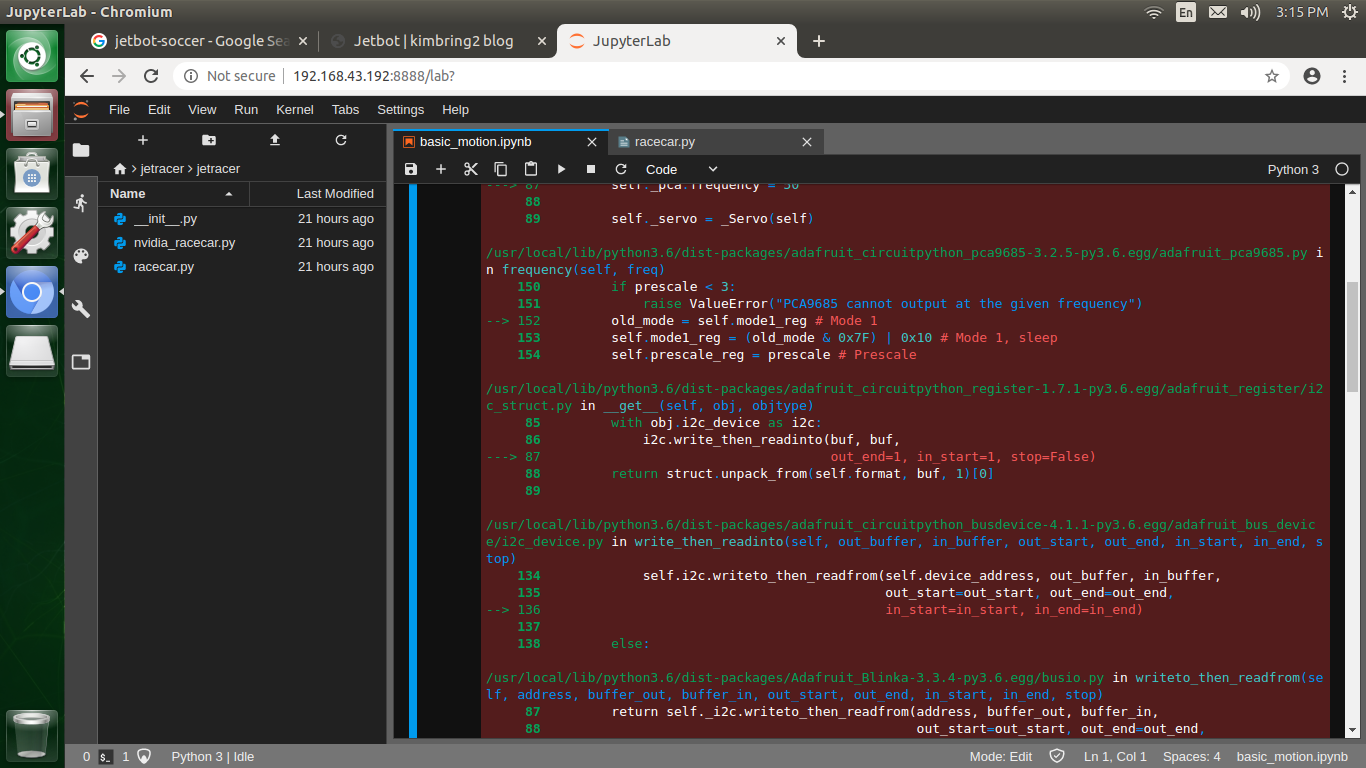Open Chromium's three-dot menu
The image size is (1366, 768).
(1345, 76)
